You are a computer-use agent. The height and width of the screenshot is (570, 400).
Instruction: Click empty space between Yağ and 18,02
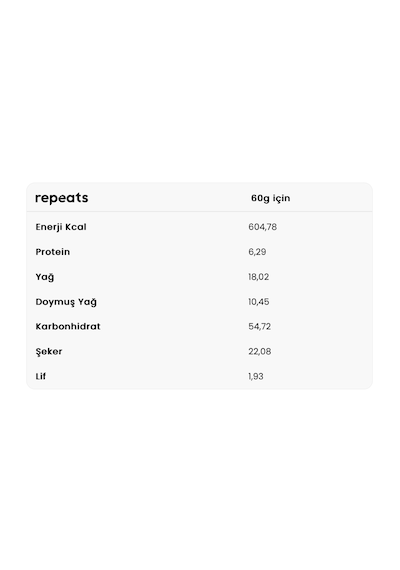[x=151, y=277]
